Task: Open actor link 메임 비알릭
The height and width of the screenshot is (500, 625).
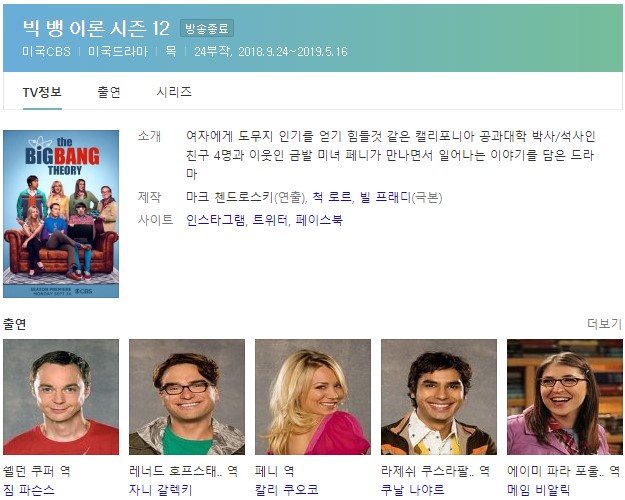Action: tap(539, 490)
